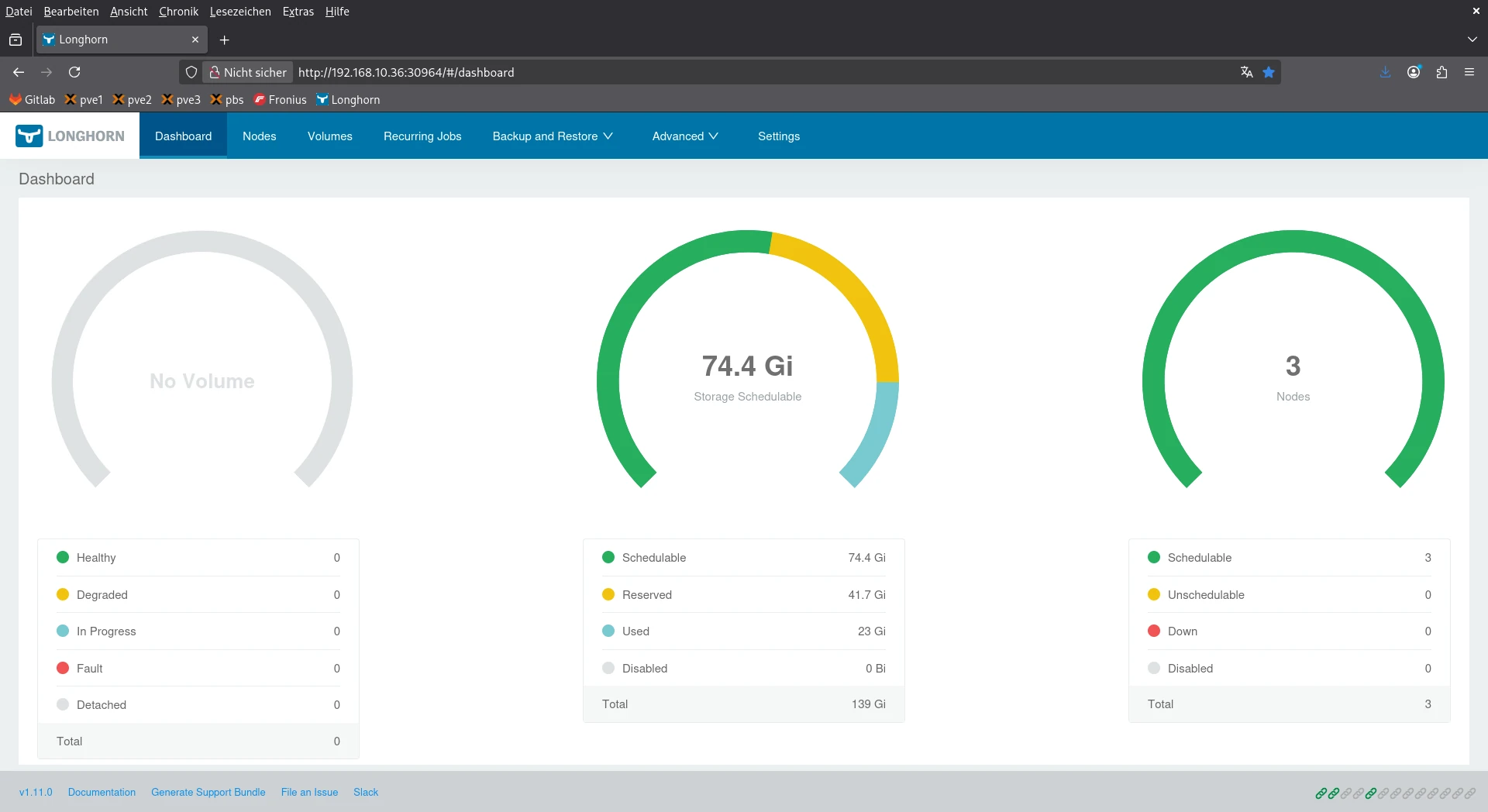Click the Generate Support Bundle link
Image resolution: width=1488 pixels, height=812 pixels.
click(x=208, y=792)
